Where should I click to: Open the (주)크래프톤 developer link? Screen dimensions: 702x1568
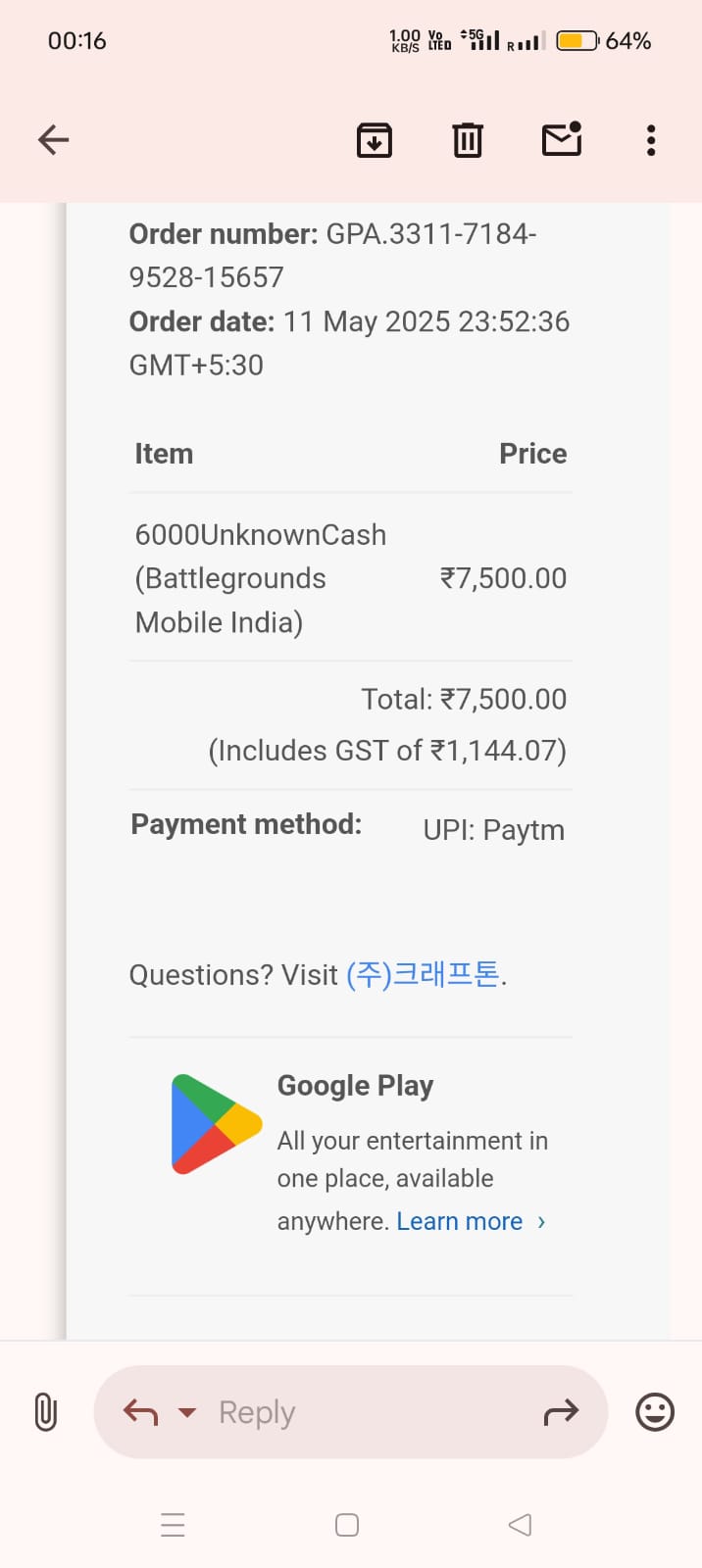coord(424,975)
